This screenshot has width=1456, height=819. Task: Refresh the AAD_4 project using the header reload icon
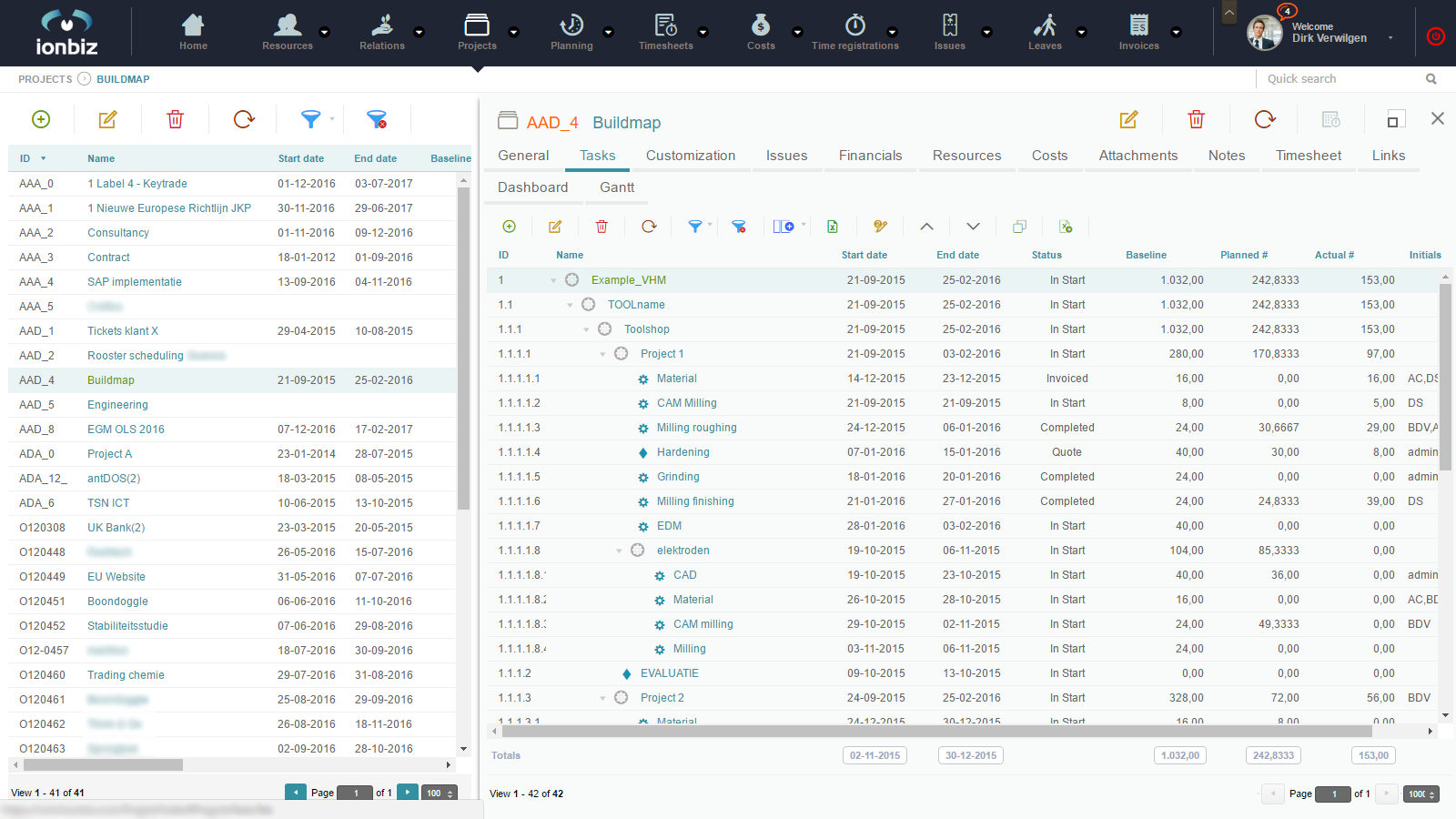point(1264,119)
